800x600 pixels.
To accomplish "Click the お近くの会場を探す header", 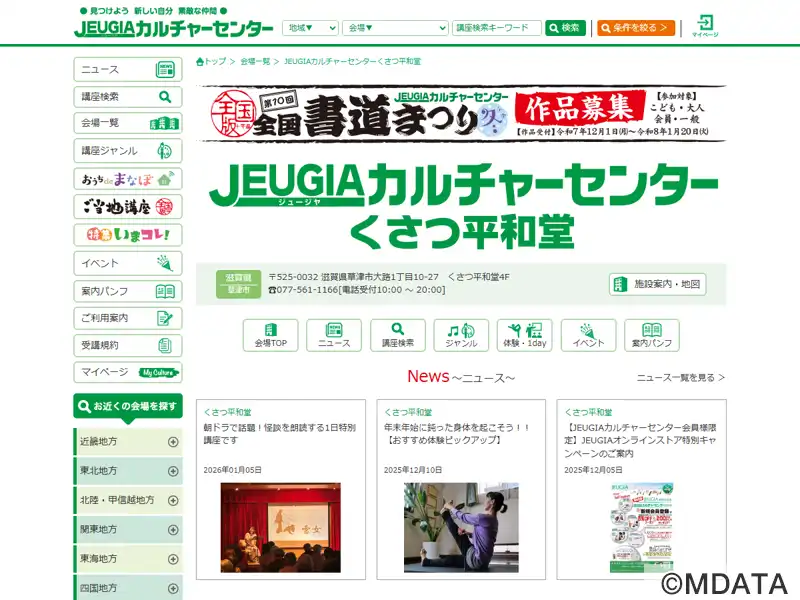I will click(x=128, y=406).
